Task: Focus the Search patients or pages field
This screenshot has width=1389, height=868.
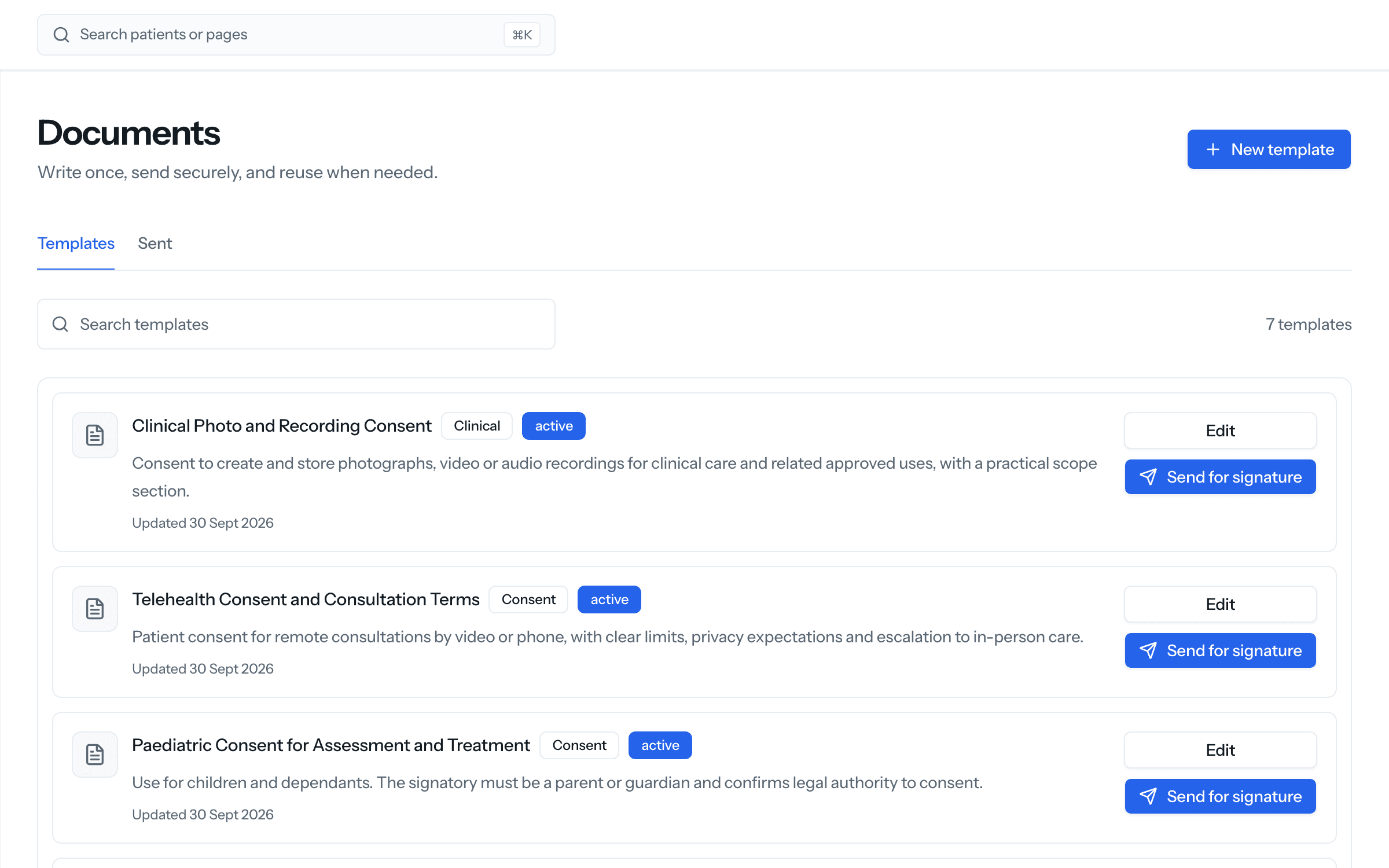Action: 296,35
